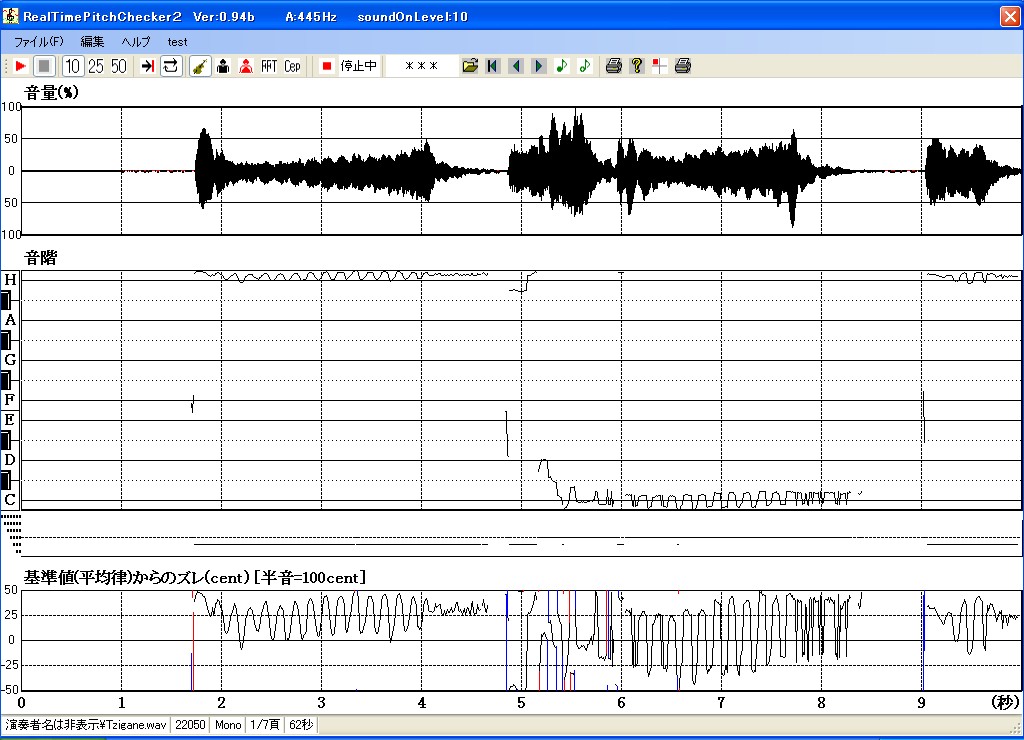The width and height of the screenshot is (1024, 740).
Task: Click the Mono status cell
Action: pos(228,724)
